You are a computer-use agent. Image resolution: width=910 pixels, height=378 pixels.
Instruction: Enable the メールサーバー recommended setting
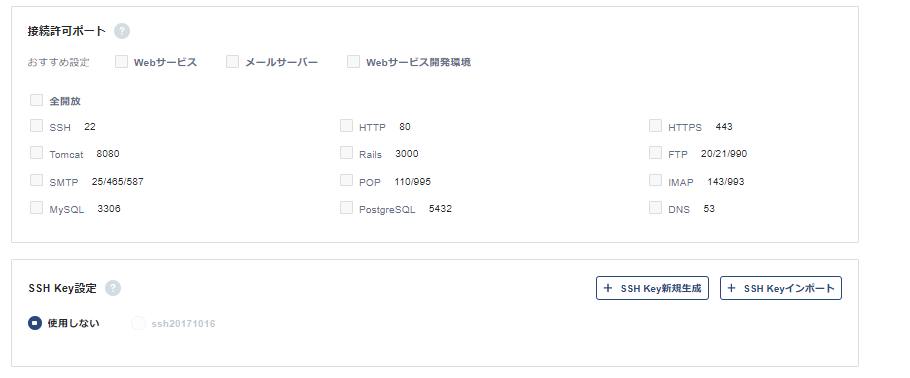coord(233,62)
